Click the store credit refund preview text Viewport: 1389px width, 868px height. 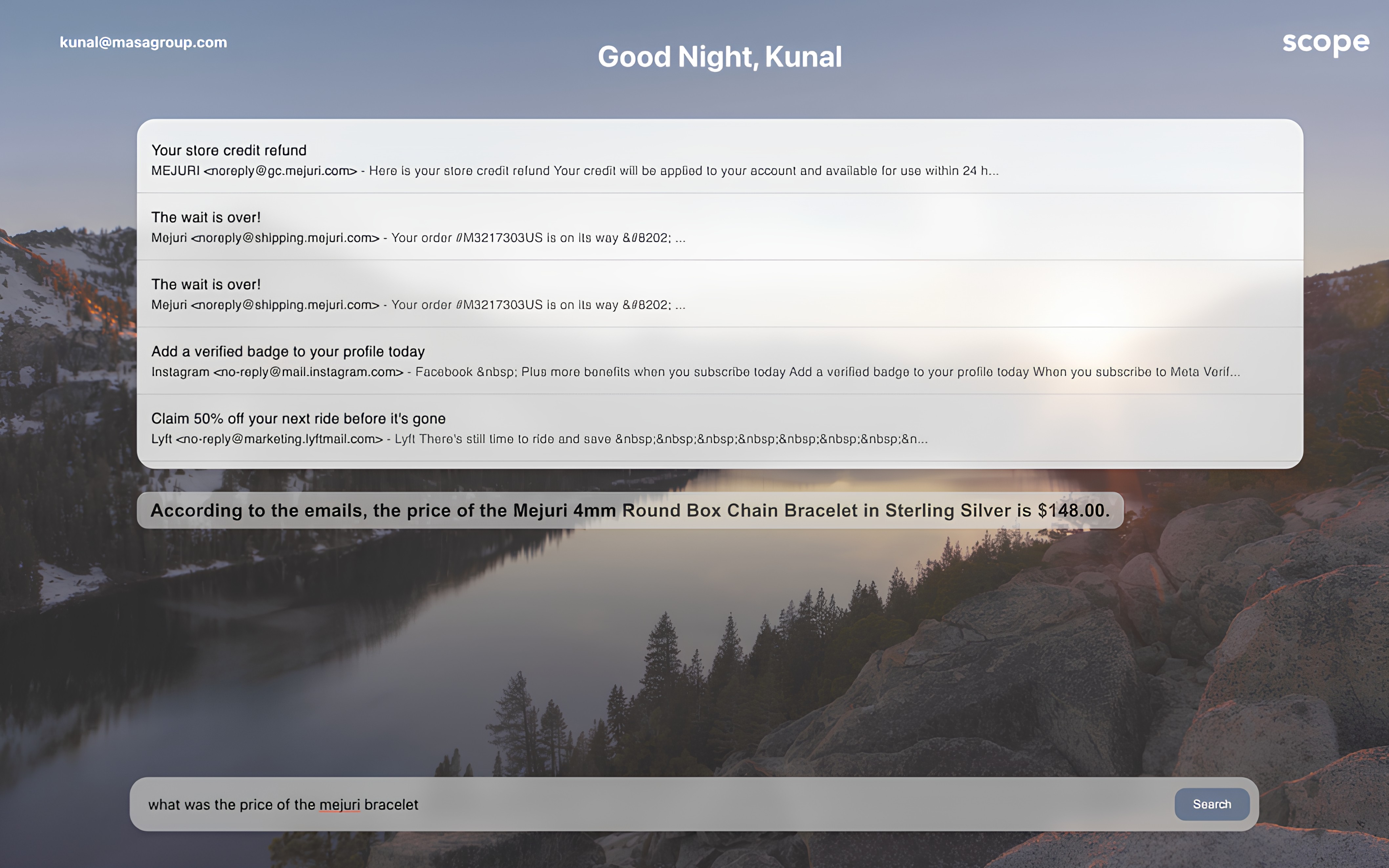tap(683, 171)
